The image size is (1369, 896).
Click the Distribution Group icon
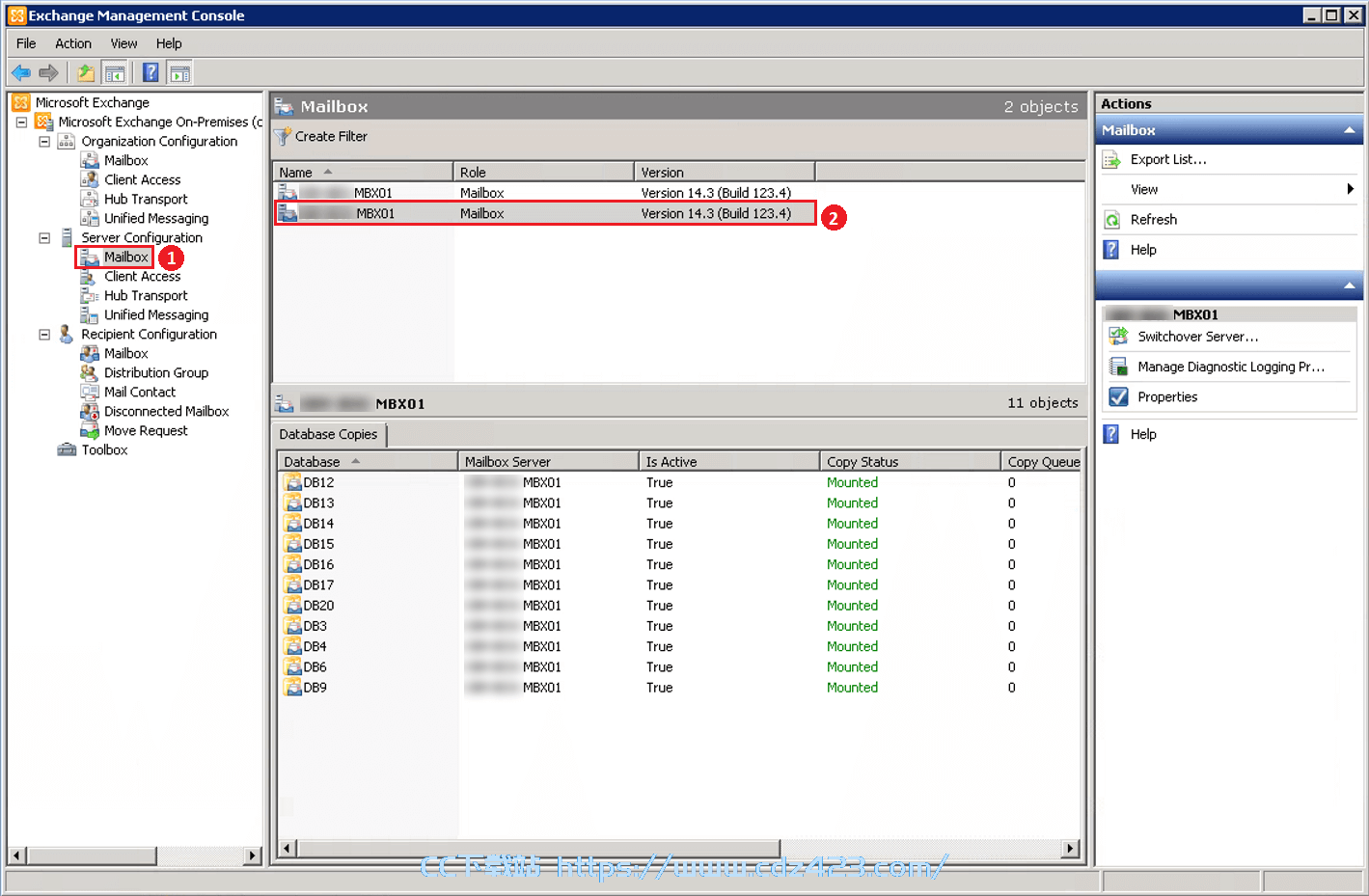(x=90, y=372)
